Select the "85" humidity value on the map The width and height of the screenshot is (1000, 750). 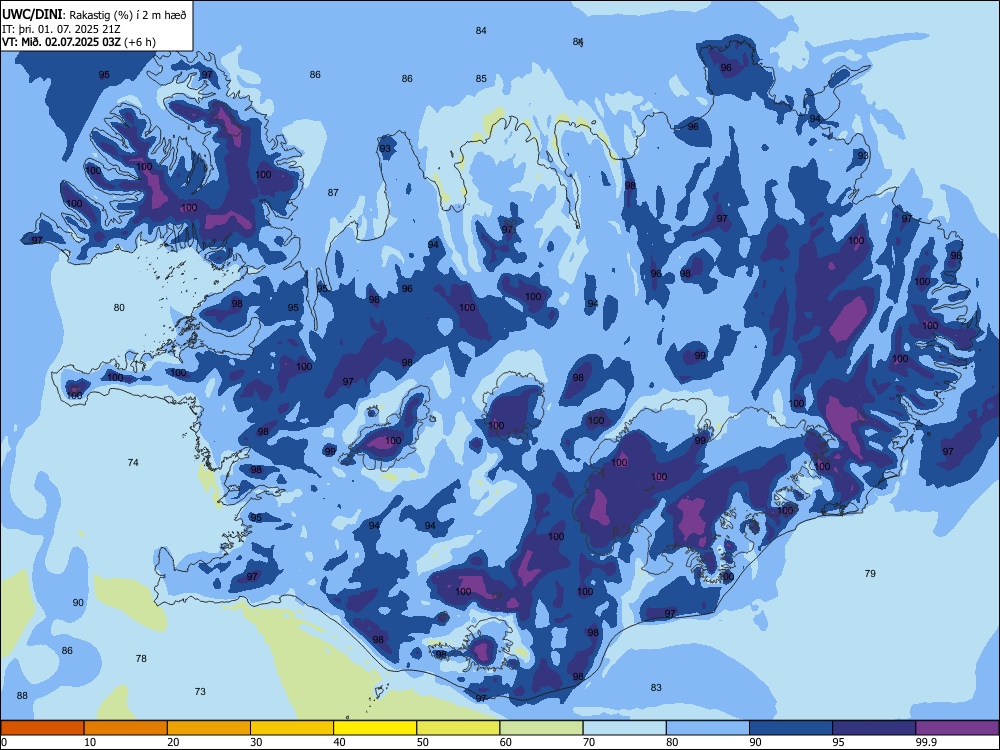481,79
